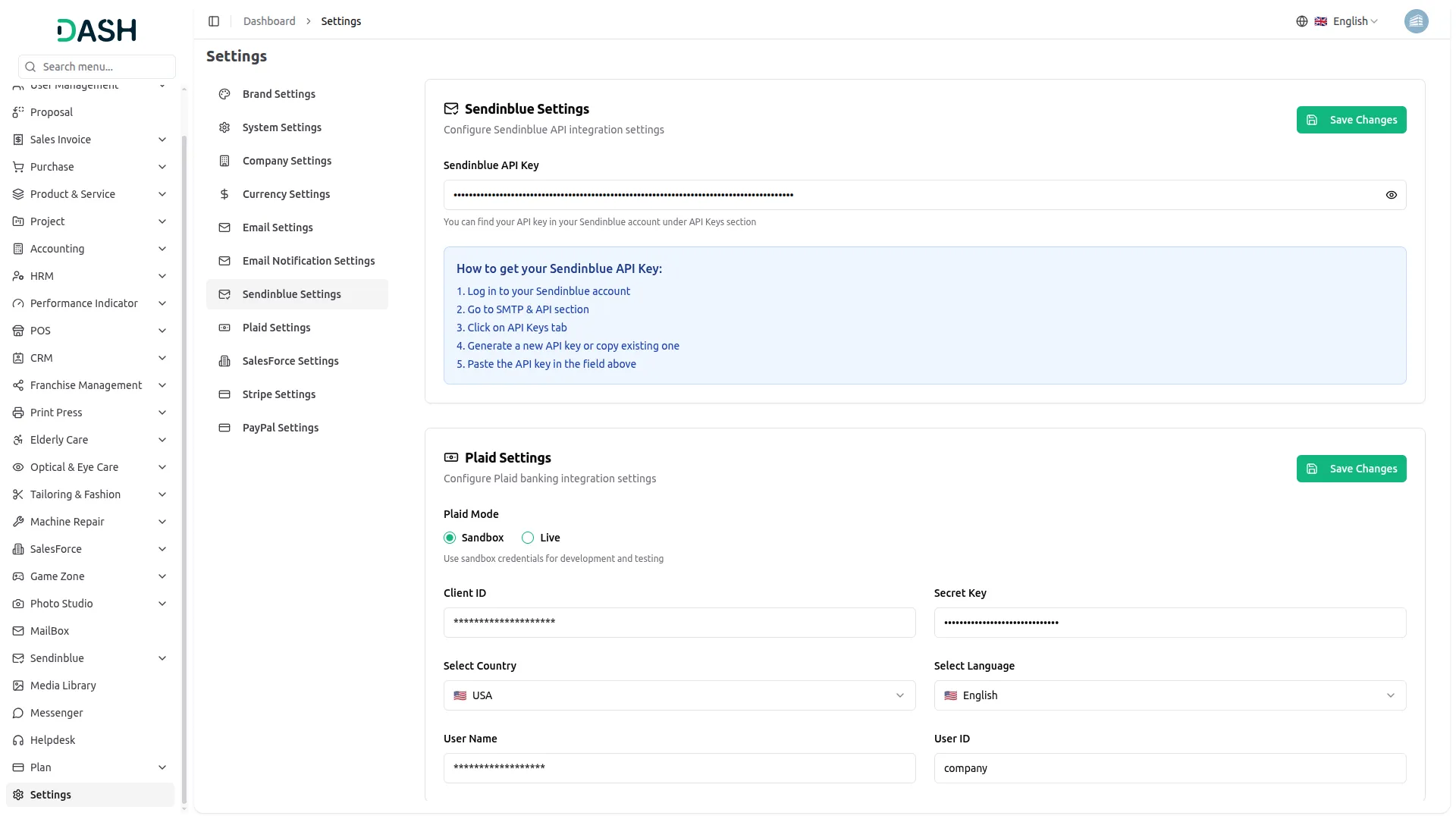Open Stripe Settings section

tap(278, 394)
